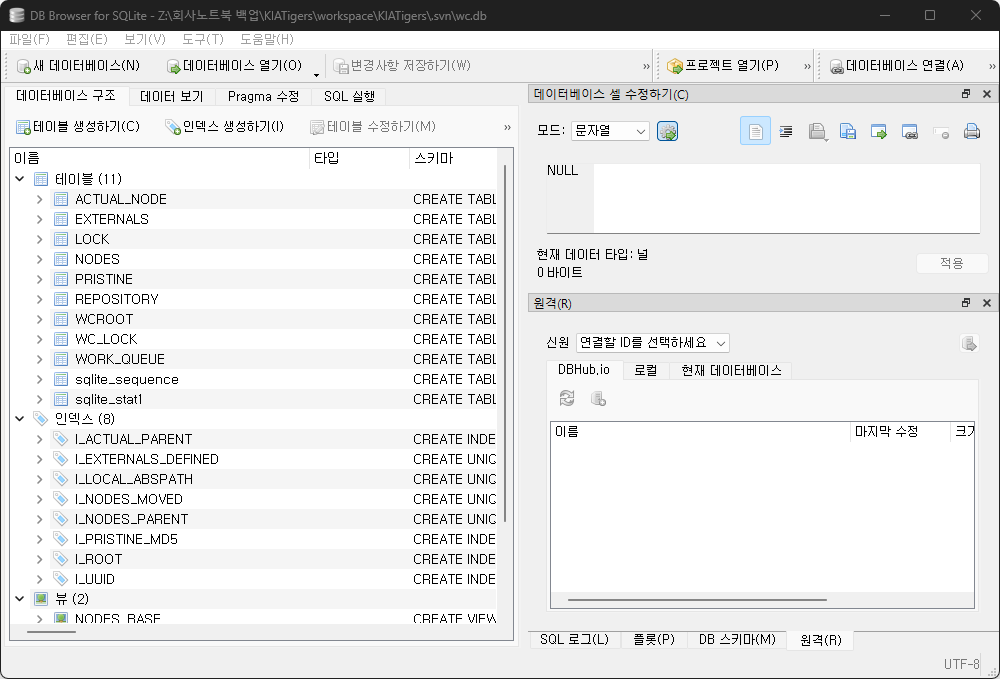
Task: Switch to the 플롯(P) bottom tab
Action: [654, 639]
